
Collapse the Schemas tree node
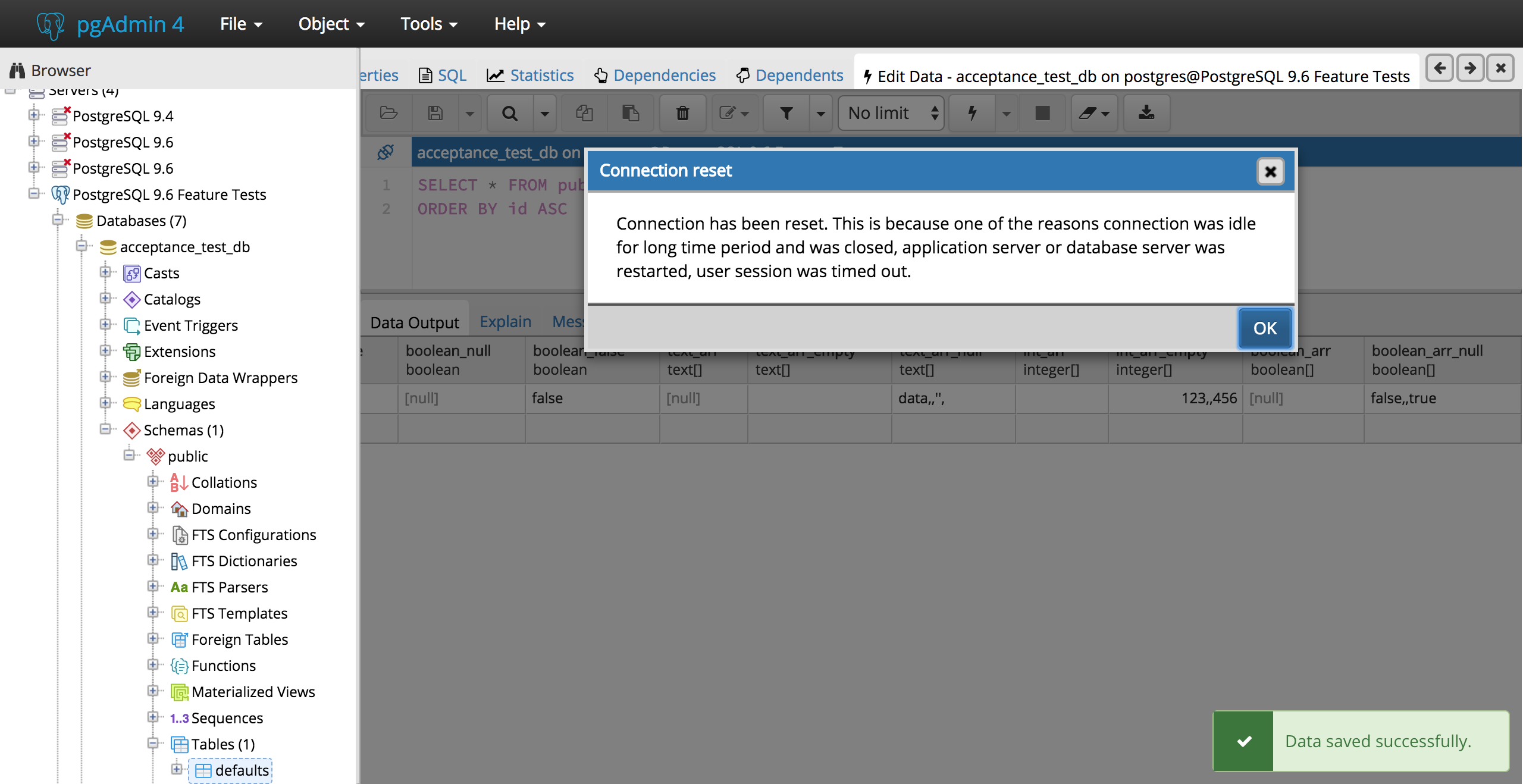click(x=105, y=430)
